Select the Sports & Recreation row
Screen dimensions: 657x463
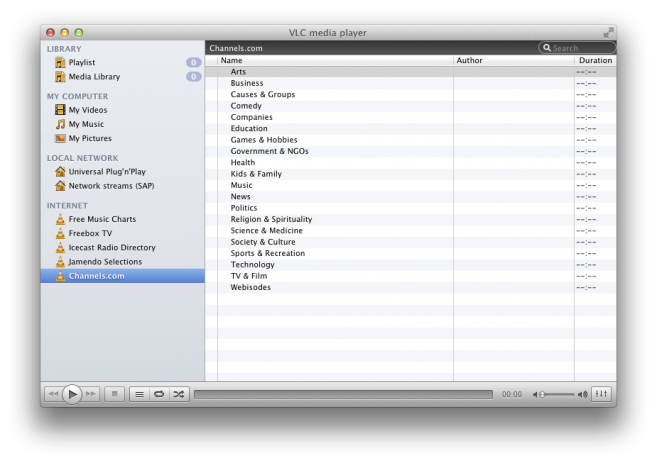coord(411,253)
